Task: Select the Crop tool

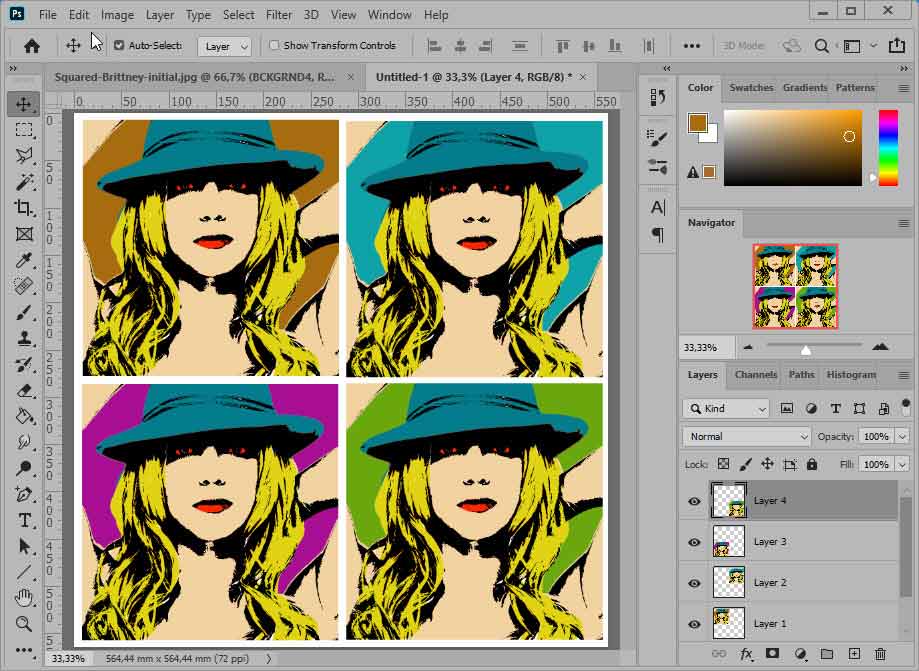Action: pos(23,207)
